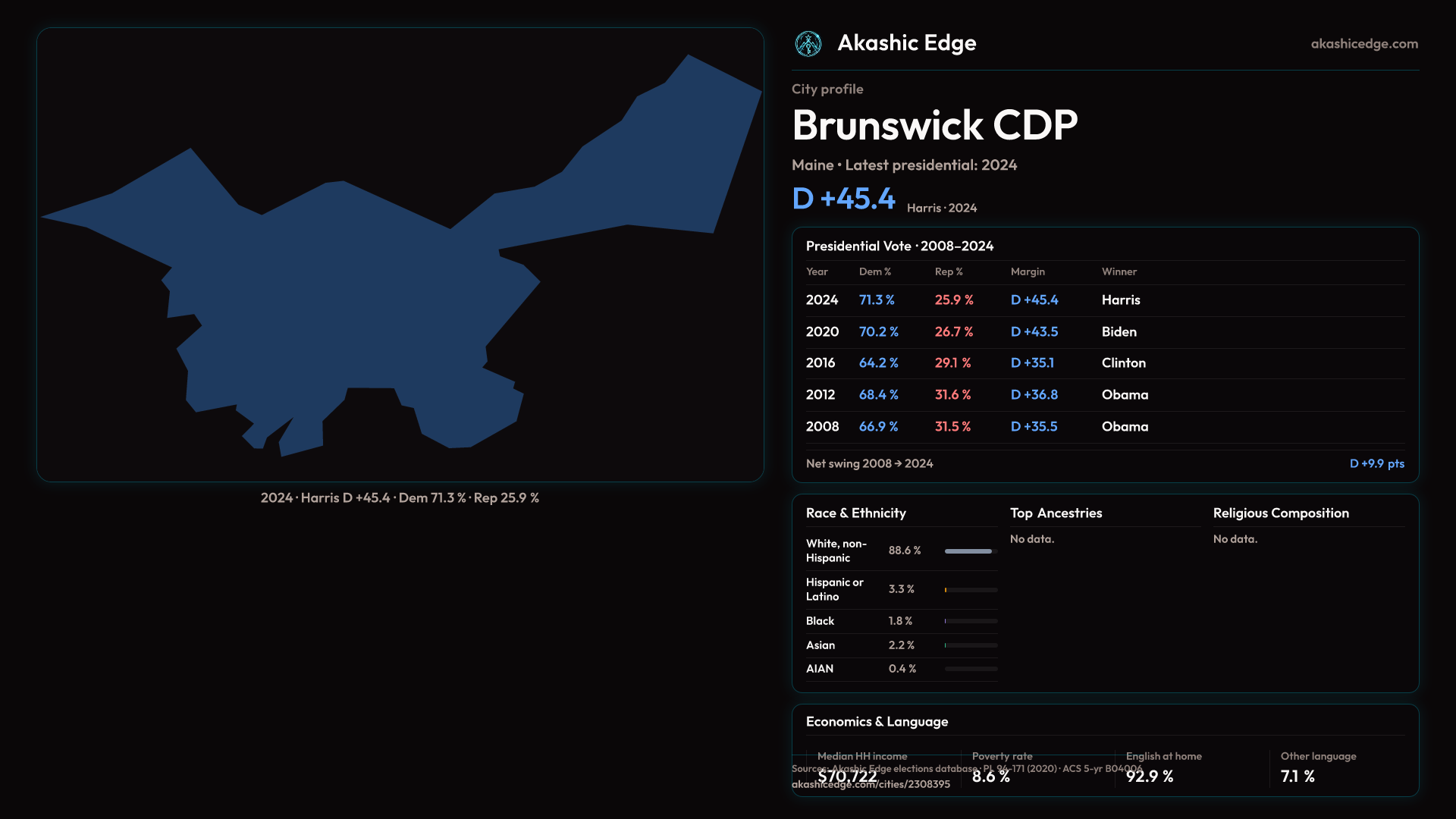Viewport: 1456px width, 819px height.
Task: Click the Hispanic or Latino bar
Action: click(971, 590)
